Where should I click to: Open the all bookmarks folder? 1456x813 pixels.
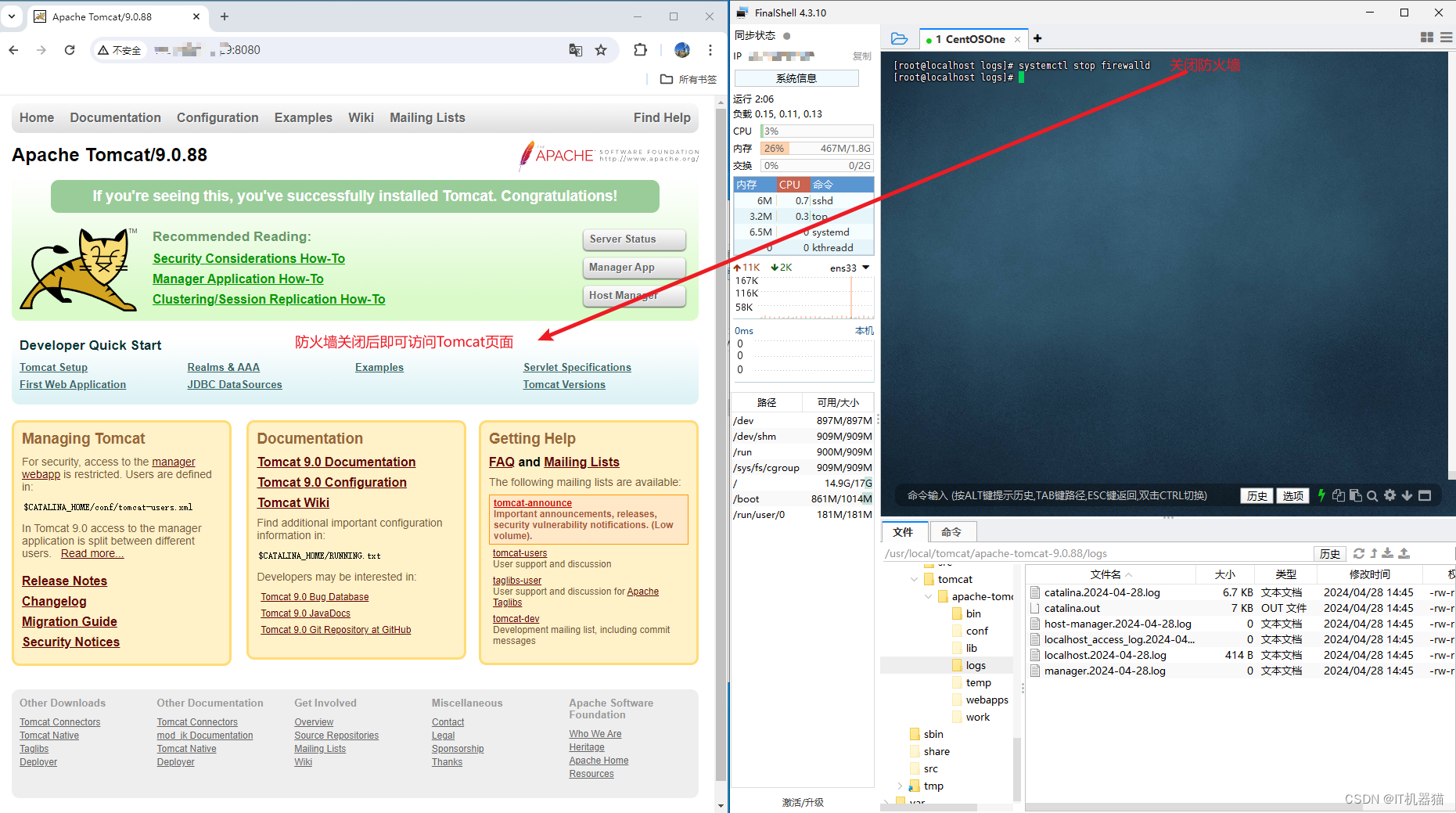click(x=688, y=79)
